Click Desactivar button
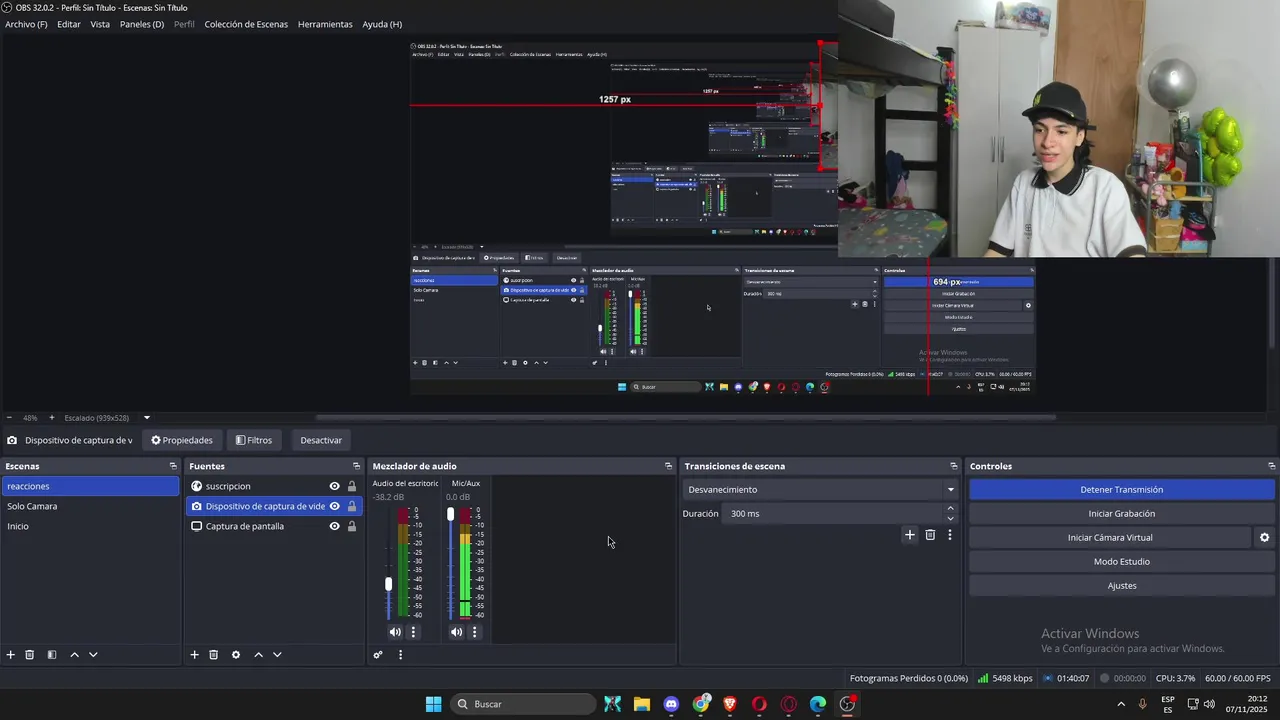 pyautogui.click(x=321, y=440)
